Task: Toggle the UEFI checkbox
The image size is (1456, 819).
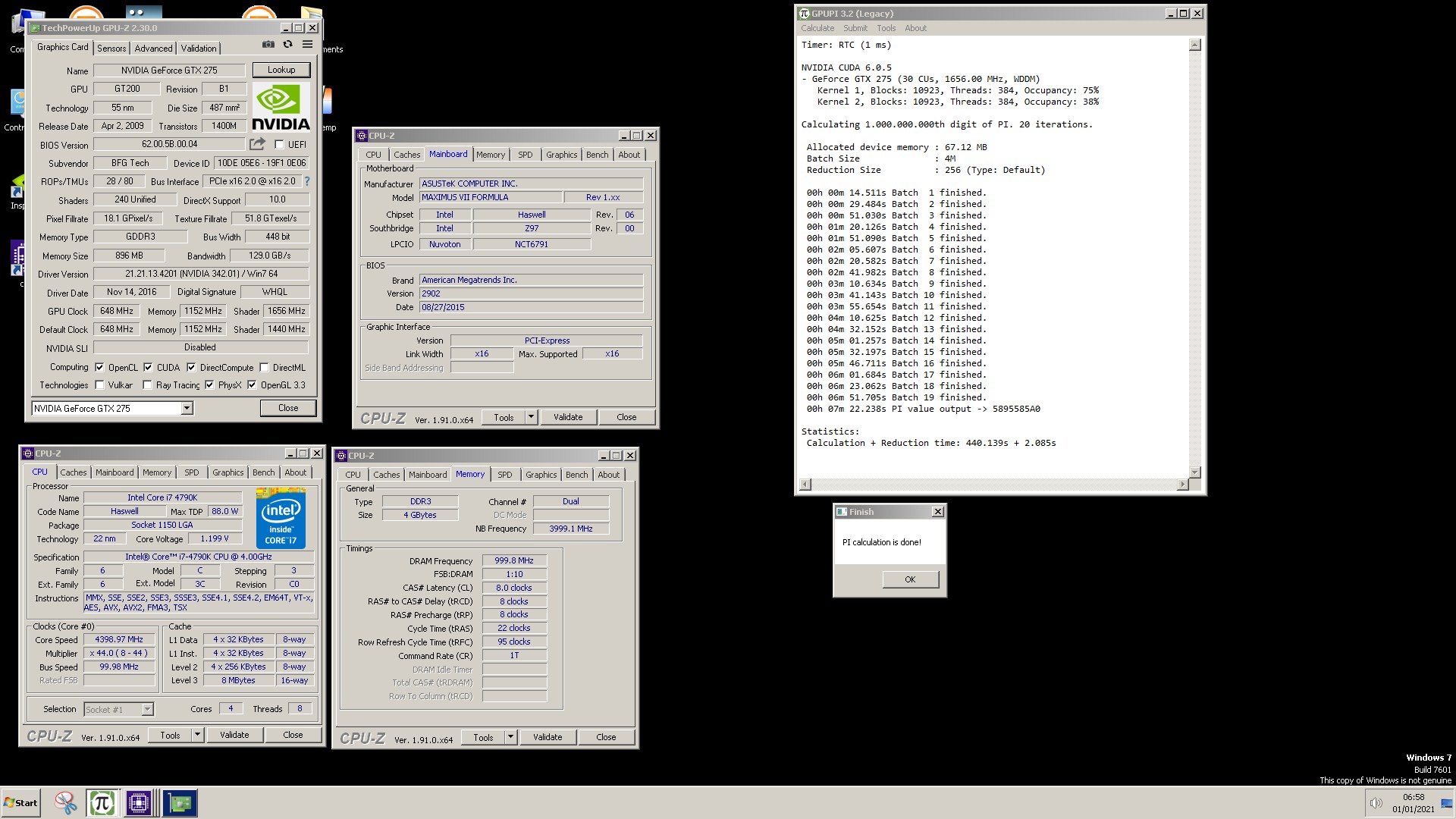Action: click(x=279, y=144)
